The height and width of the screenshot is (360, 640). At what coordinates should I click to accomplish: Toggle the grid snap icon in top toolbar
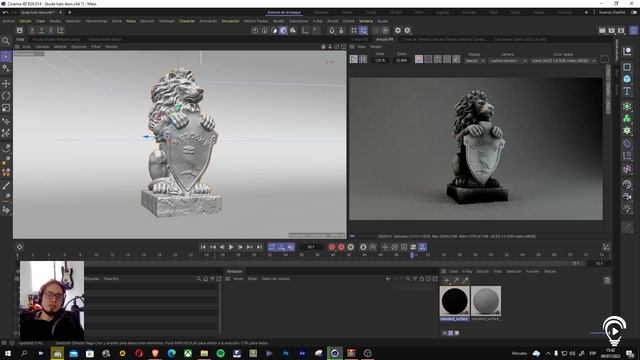(354, 30)
